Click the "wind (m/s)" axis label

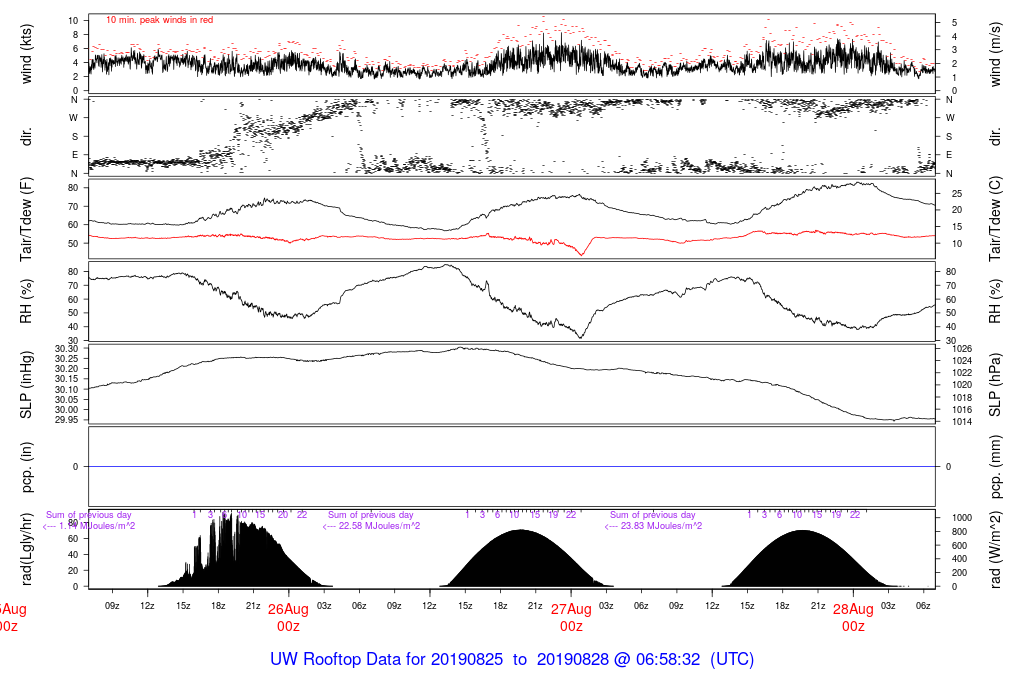click(x=995, y=54)
